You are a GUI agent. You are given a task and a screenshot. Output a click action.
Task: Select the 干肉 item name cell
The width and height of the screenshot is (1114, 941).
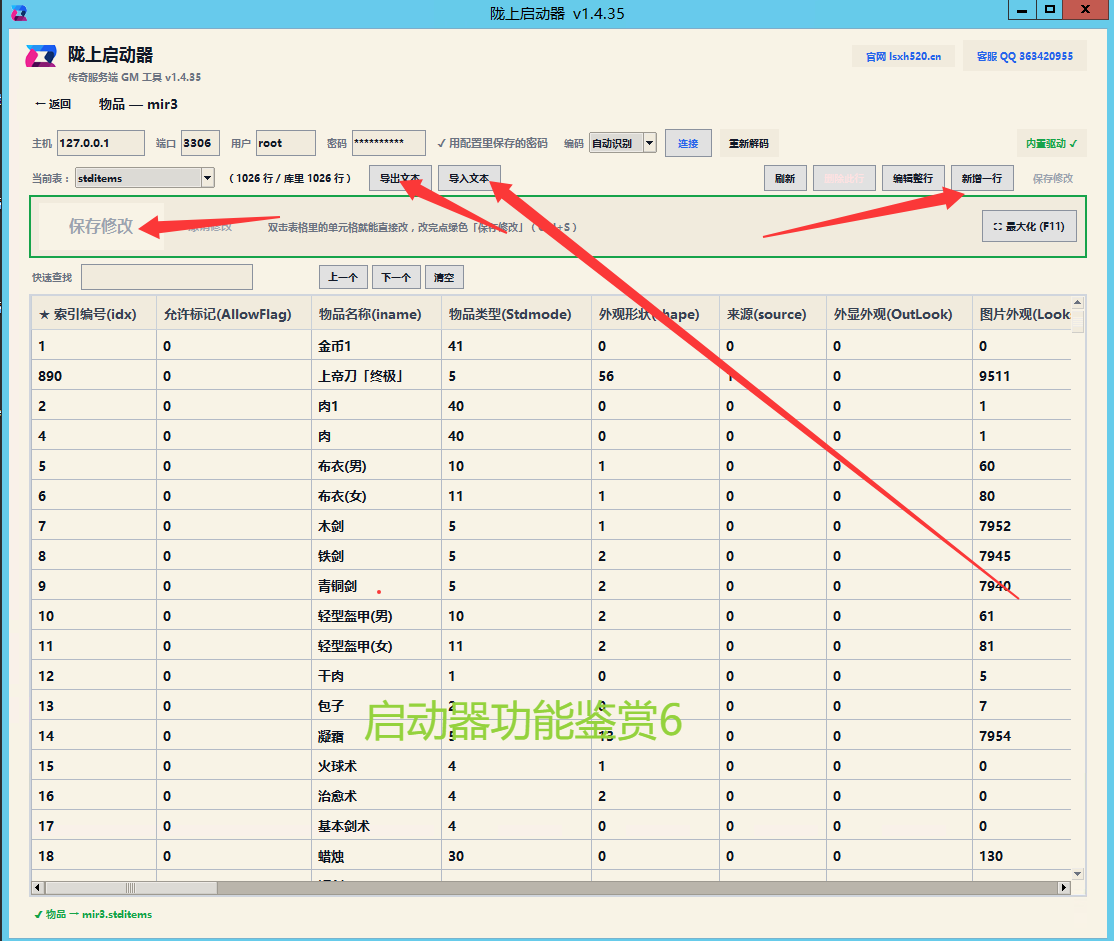(377, 676)
